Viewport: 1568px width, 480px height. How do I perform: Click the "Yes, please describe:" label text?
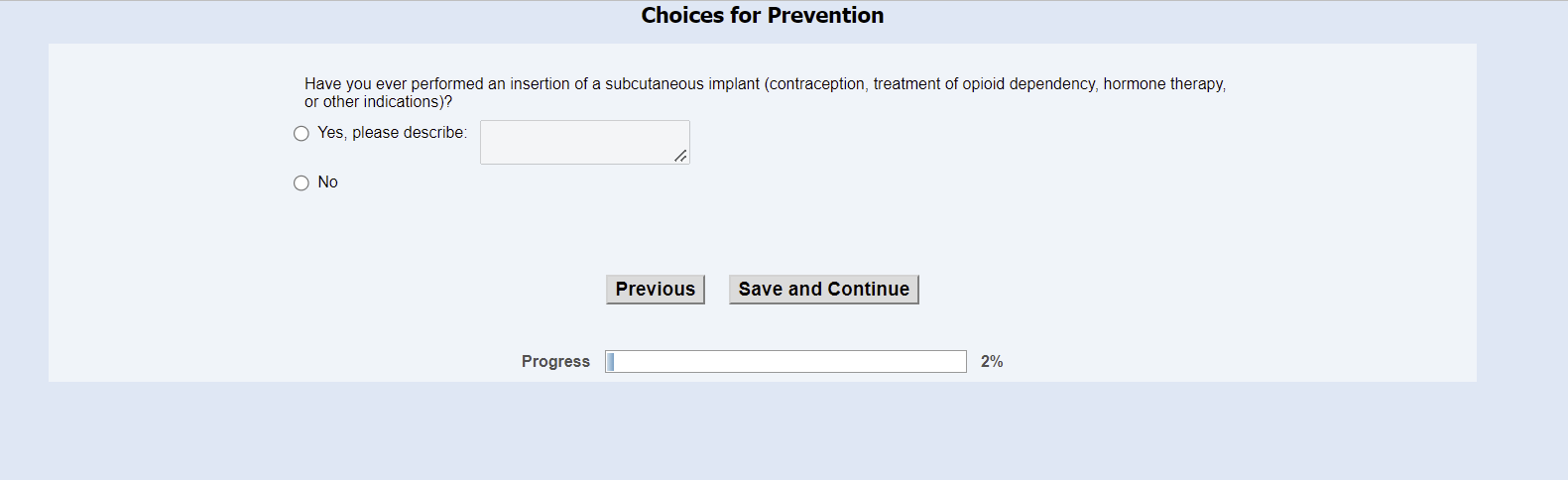[392, 133]
